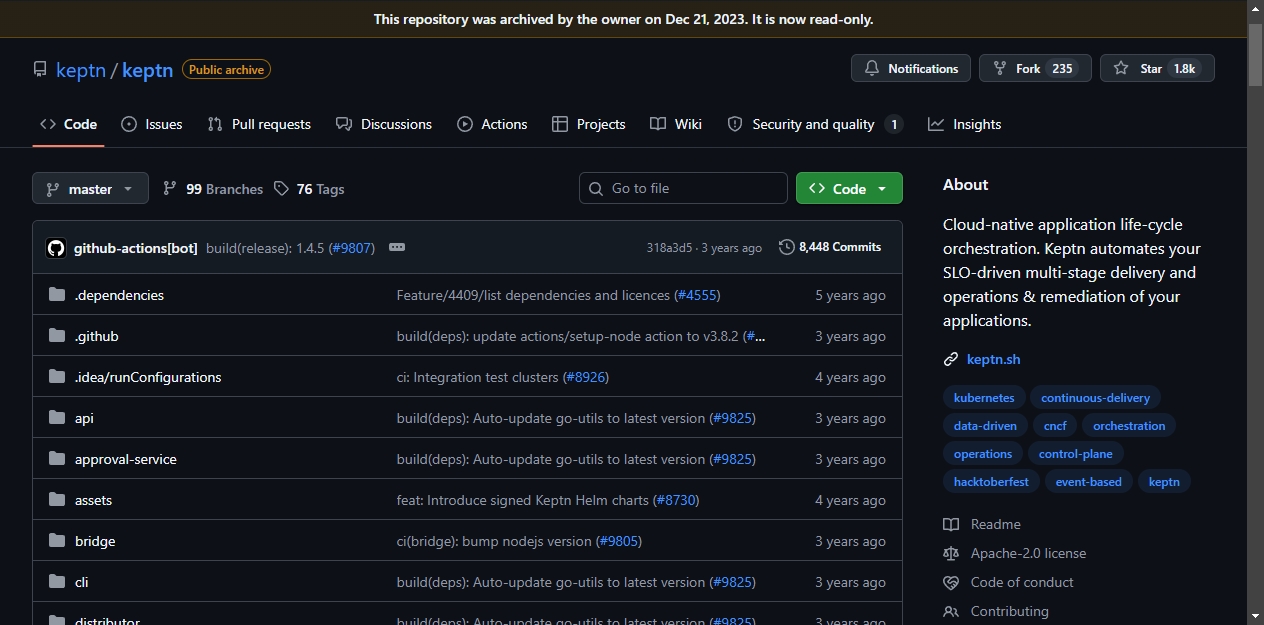Click the operations topic tag
Viewport: 1264px width, 625px height.
point(983,454)
